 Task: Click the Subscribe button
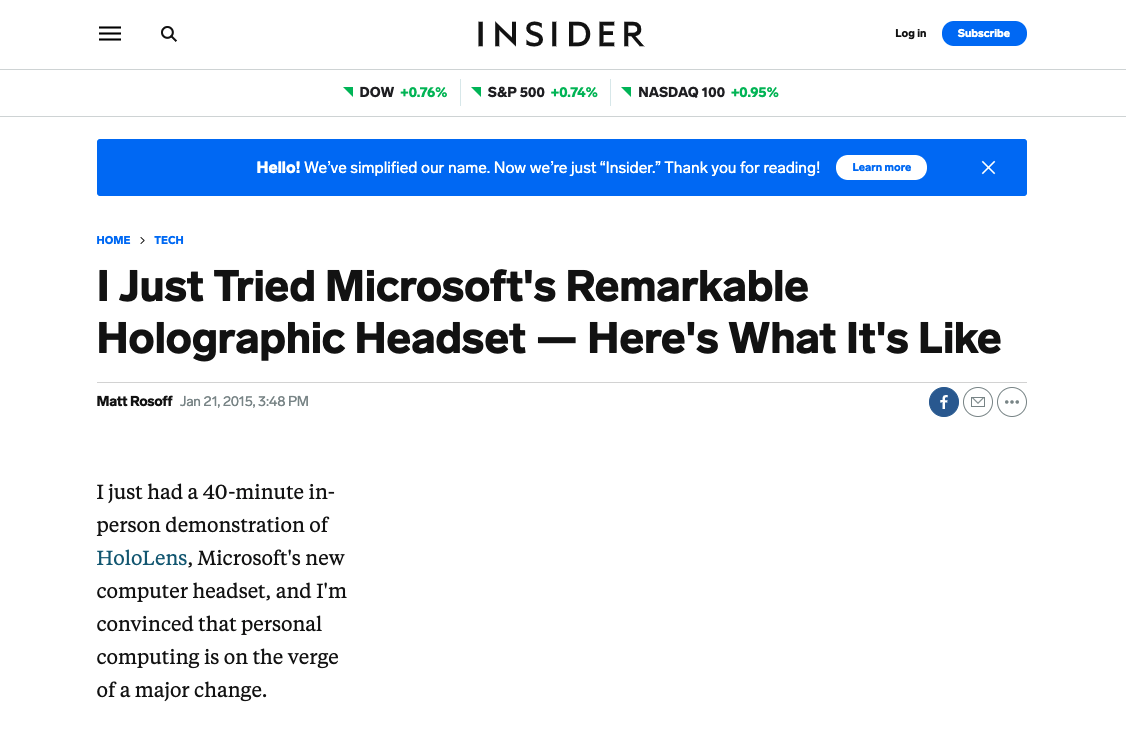(984, 33)
